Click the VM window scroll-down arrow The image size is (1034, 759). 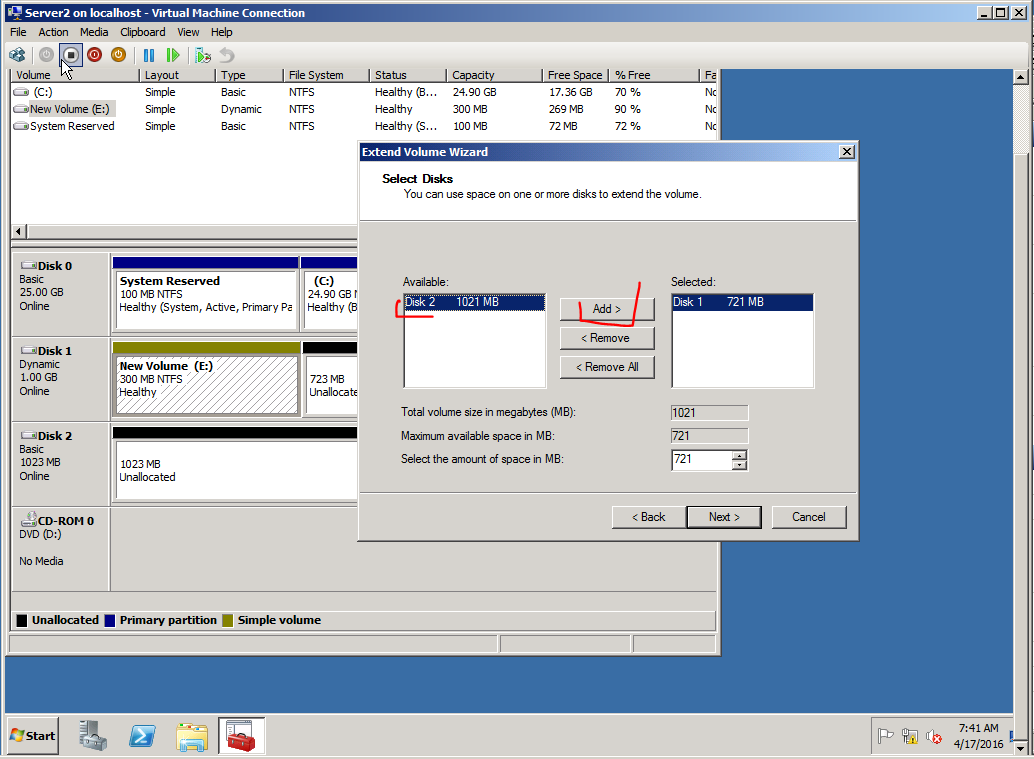pos(1021,748)
